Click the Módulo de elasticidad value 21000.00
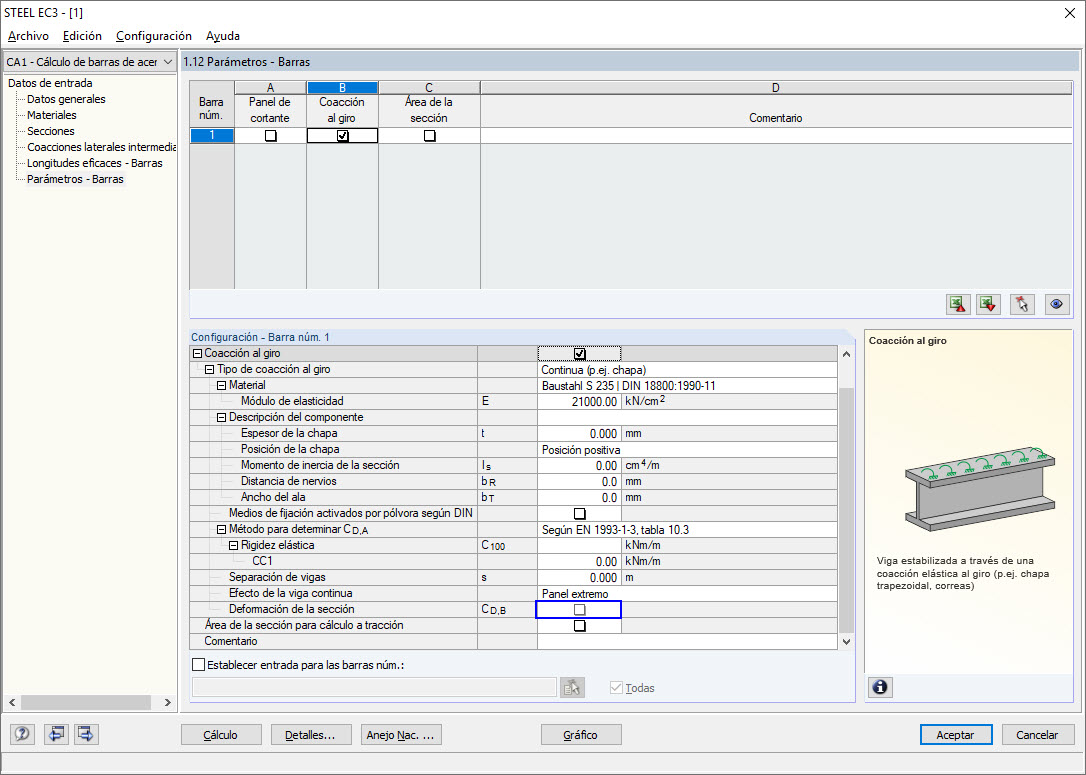The height and width of the screenshot is (775, 1086). 579,402
